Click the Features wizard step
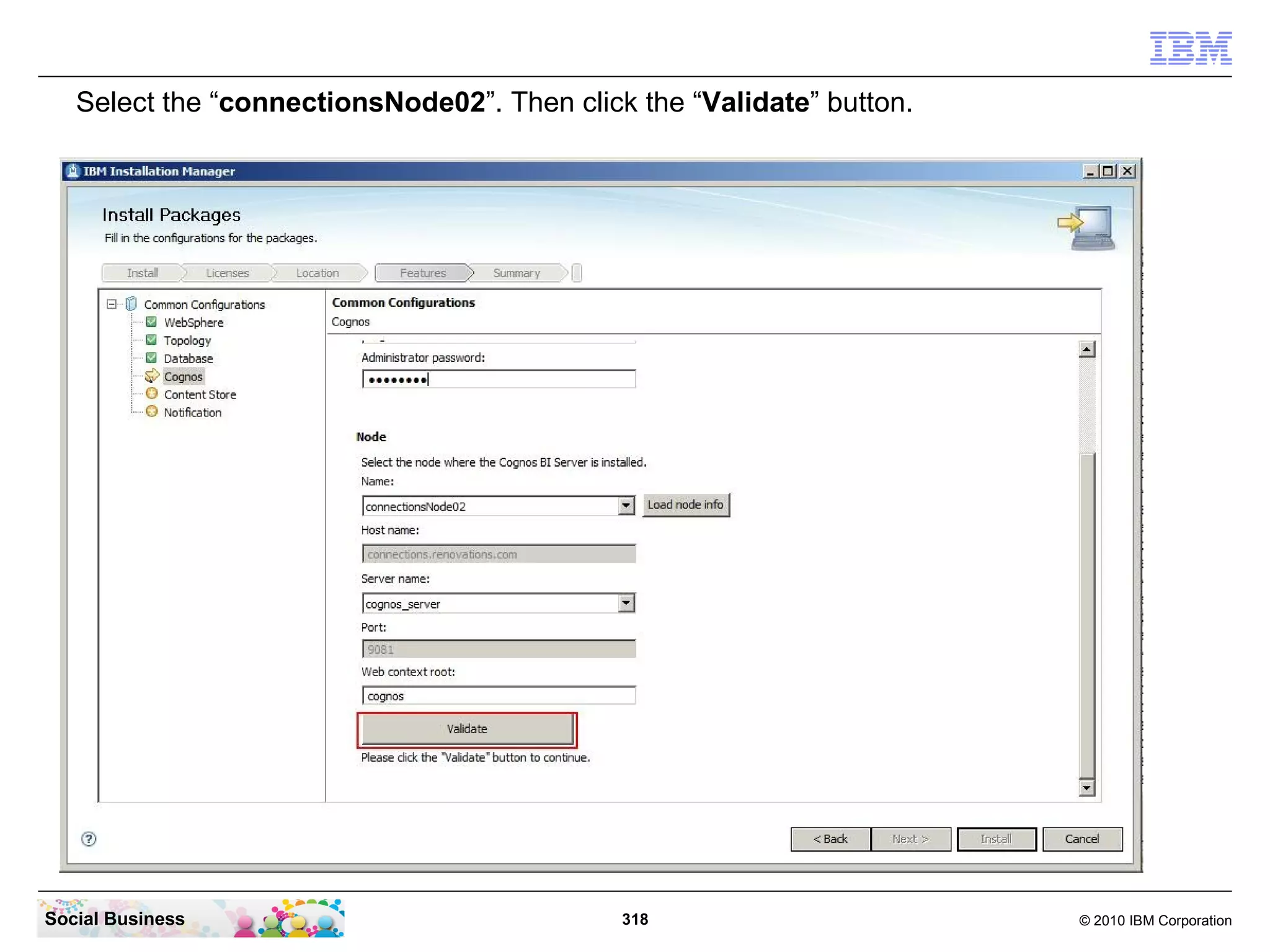This screenshot has height=952, width=1270. (423, 273)
